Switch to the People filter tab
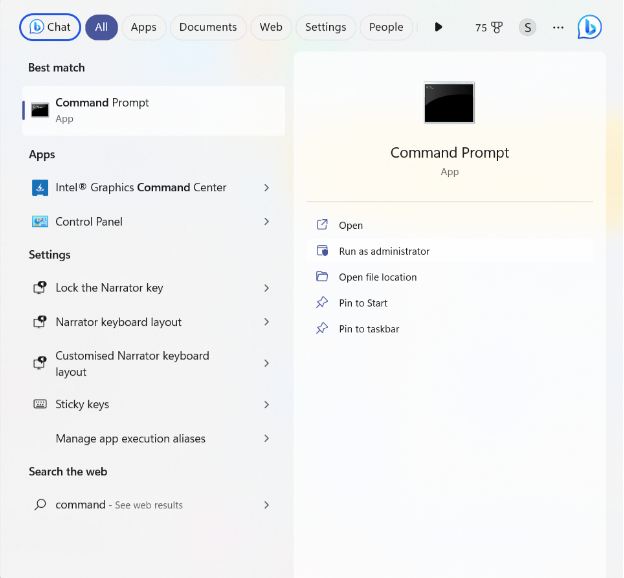This screenshot has height=578, width=624. tap(386, 27)
